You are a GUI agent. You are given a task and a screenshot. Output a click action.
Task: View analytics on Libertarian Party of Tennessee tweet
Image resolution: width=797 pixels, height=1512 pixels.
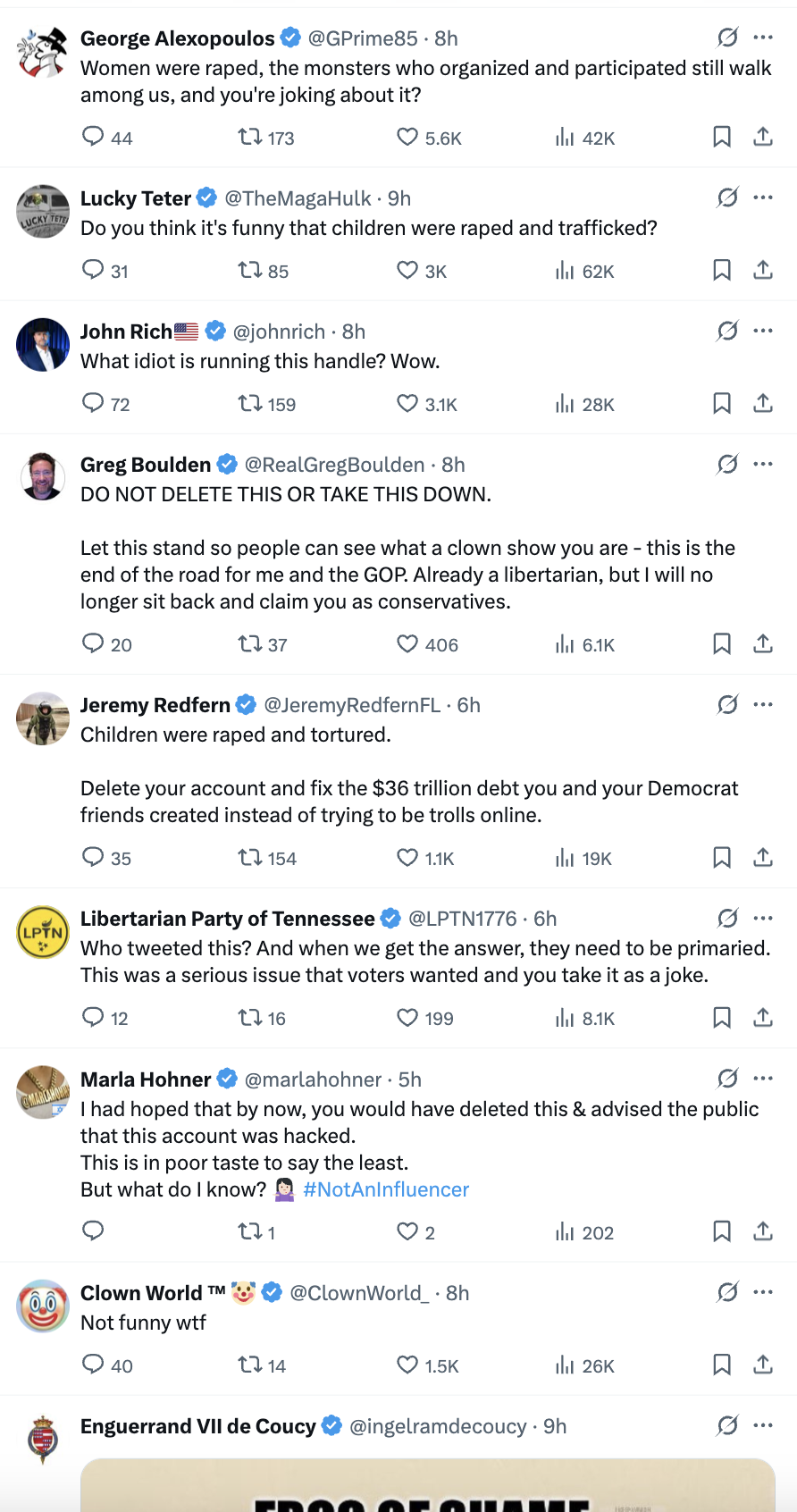coord(565,1018)
